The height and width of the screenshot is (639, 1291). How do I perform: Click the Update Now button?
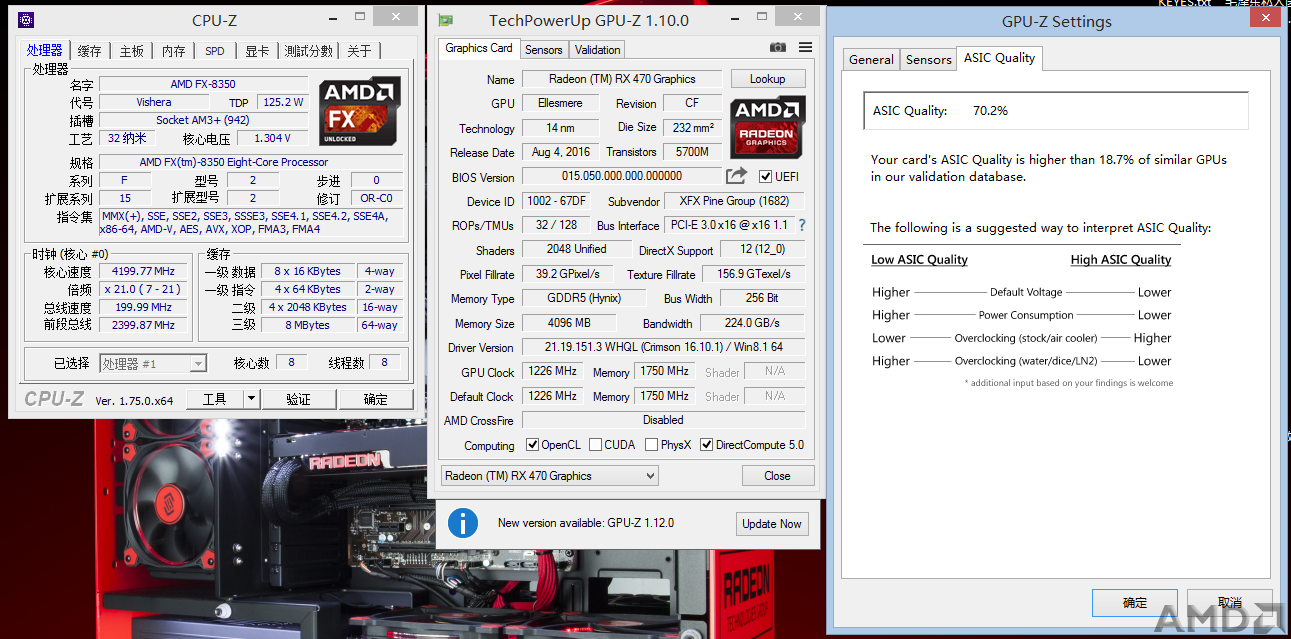tap(772, 523)
